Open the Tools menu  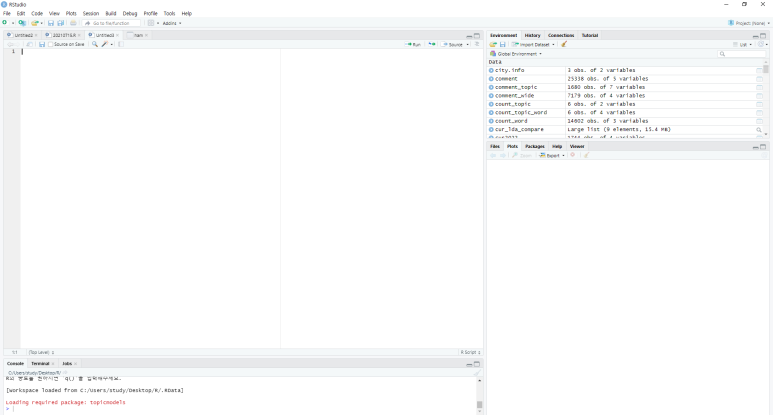pos(169,13)
